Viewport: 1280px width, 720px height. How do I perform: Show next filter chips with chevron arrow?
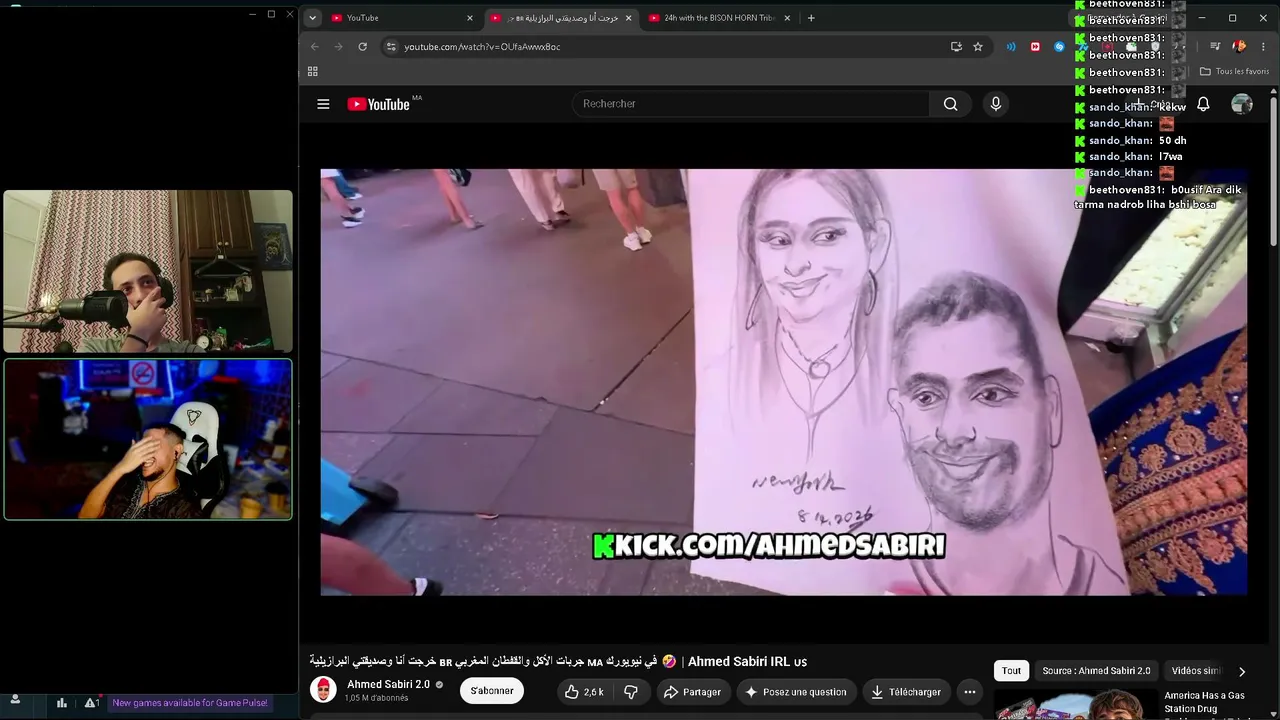pos(1242,671)
